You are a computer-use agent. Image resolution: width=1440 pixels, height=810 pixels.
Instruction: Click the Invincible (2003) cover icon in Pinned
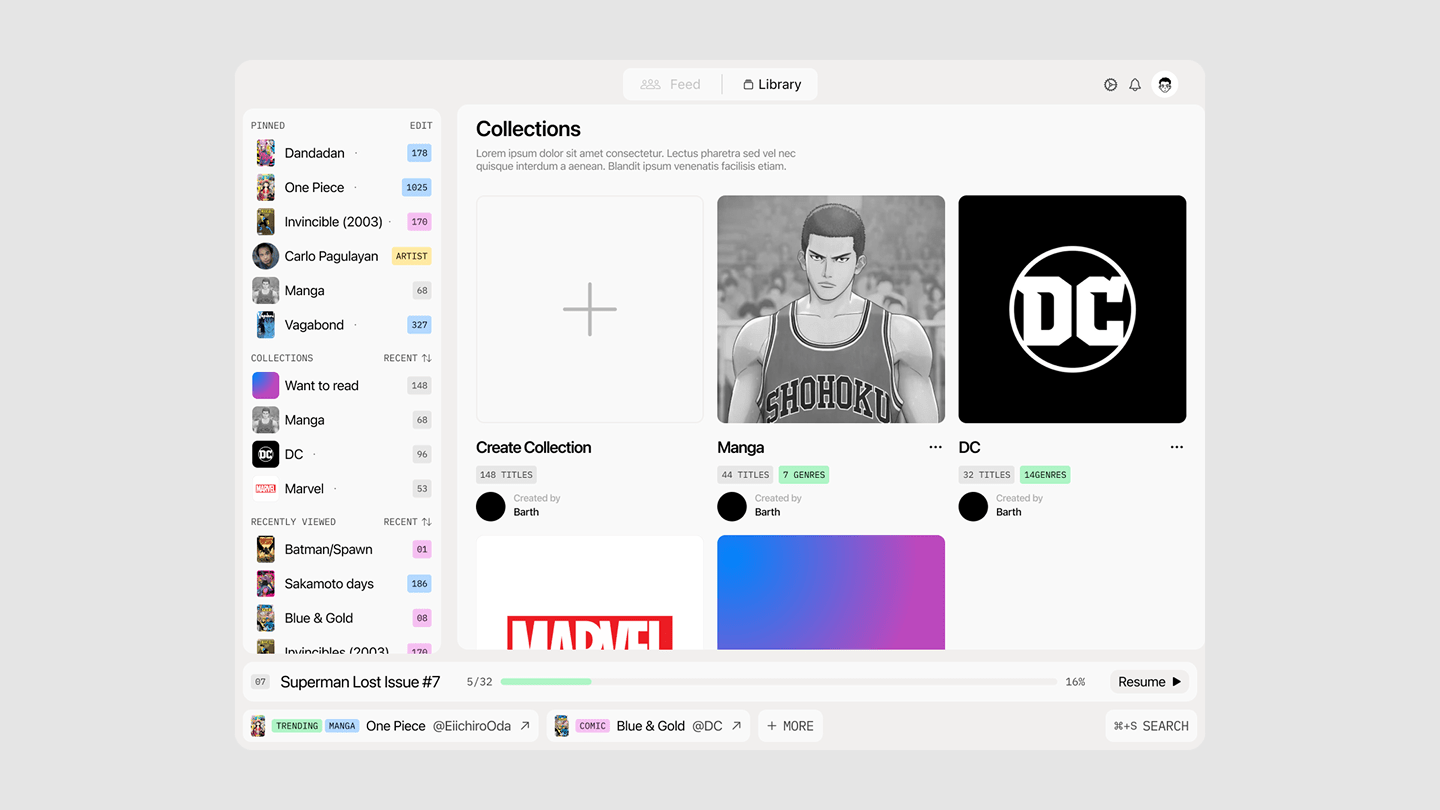(265, 222)
